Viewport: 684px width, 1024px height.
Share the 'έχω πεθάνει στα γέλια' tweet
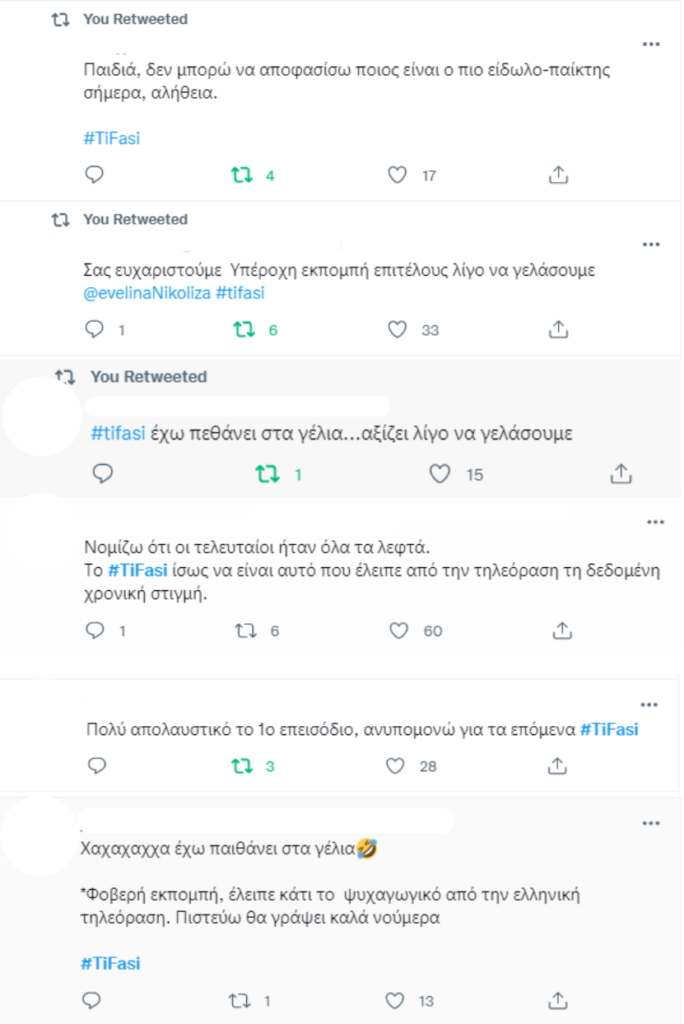click(x=620, y=474)
